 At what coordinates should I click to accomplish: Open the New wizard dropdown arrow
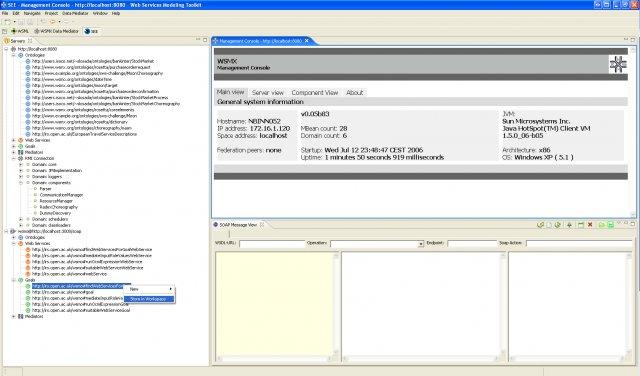[x=14, y=22]
